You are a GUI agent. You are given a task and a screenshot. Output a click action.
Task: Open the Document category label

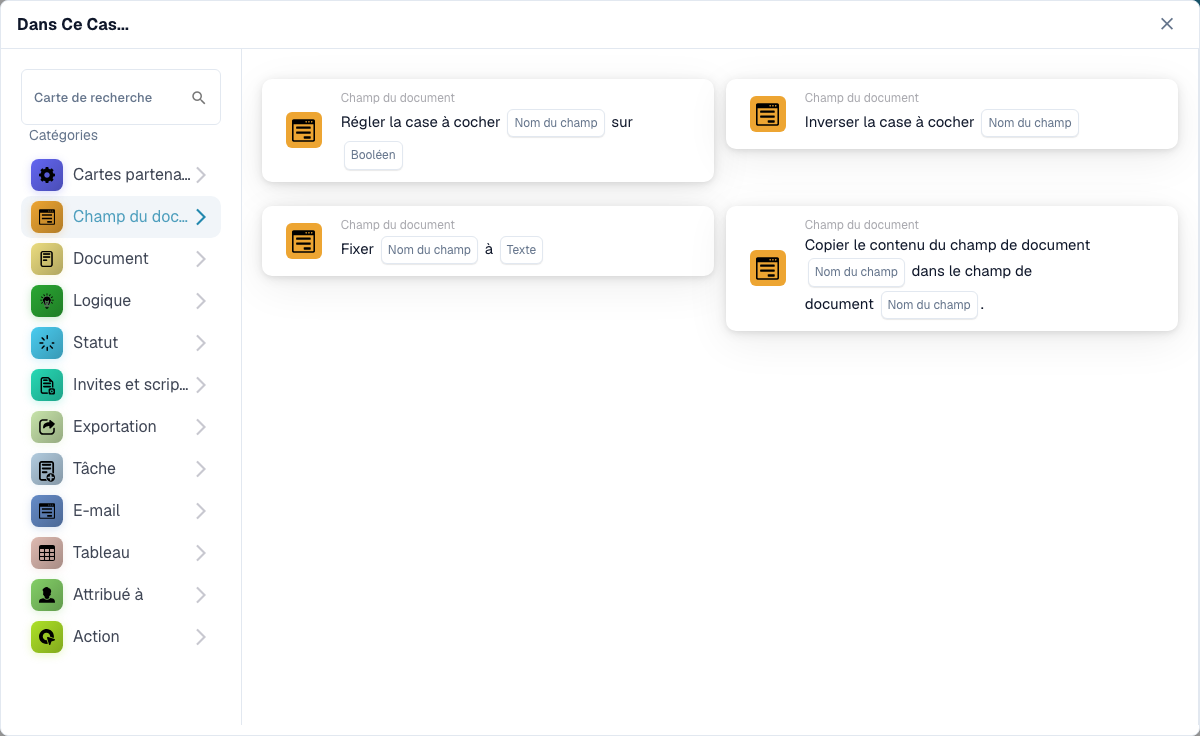[111, 259]
